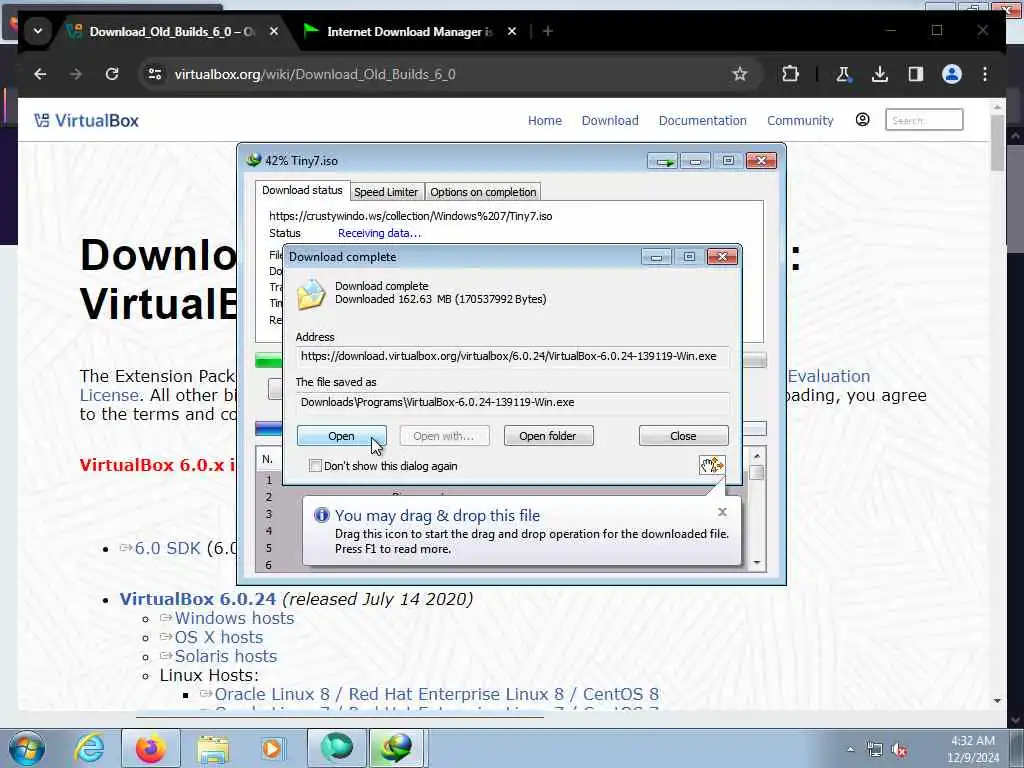Click the saved file path field
This screenshot has height=768, width=1024.
(x=513, y=402)
